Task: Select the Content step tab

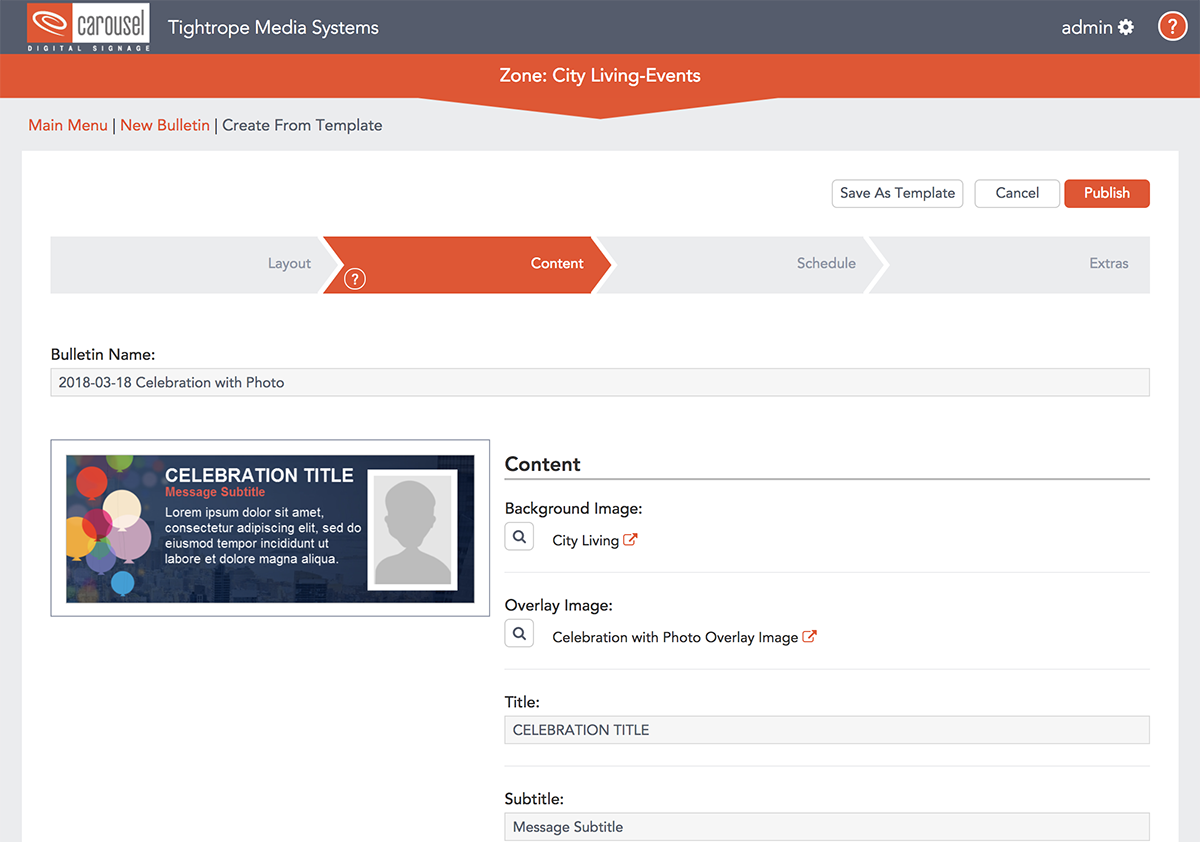Action: coord(557,264)
